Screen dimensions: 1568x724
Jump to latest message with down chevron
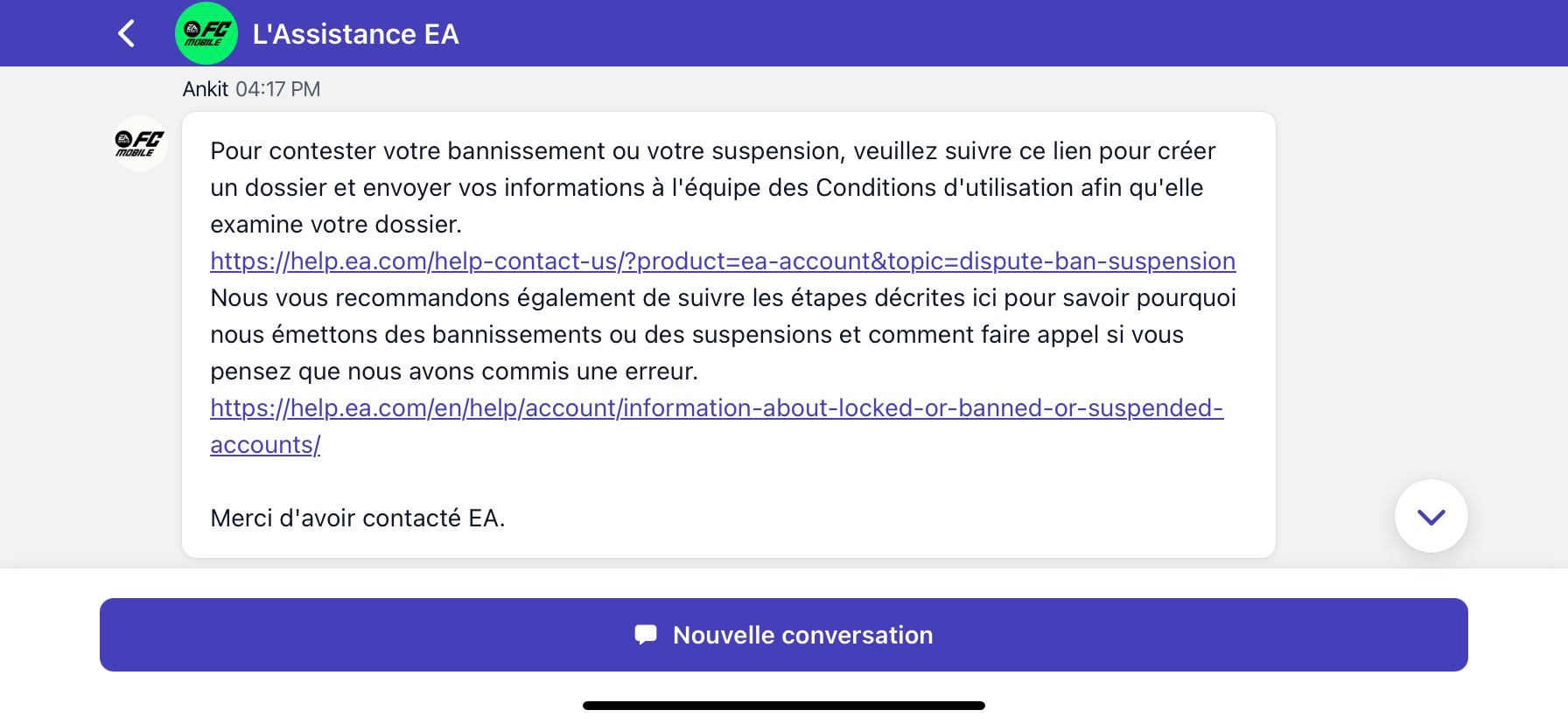[1431, 516]
